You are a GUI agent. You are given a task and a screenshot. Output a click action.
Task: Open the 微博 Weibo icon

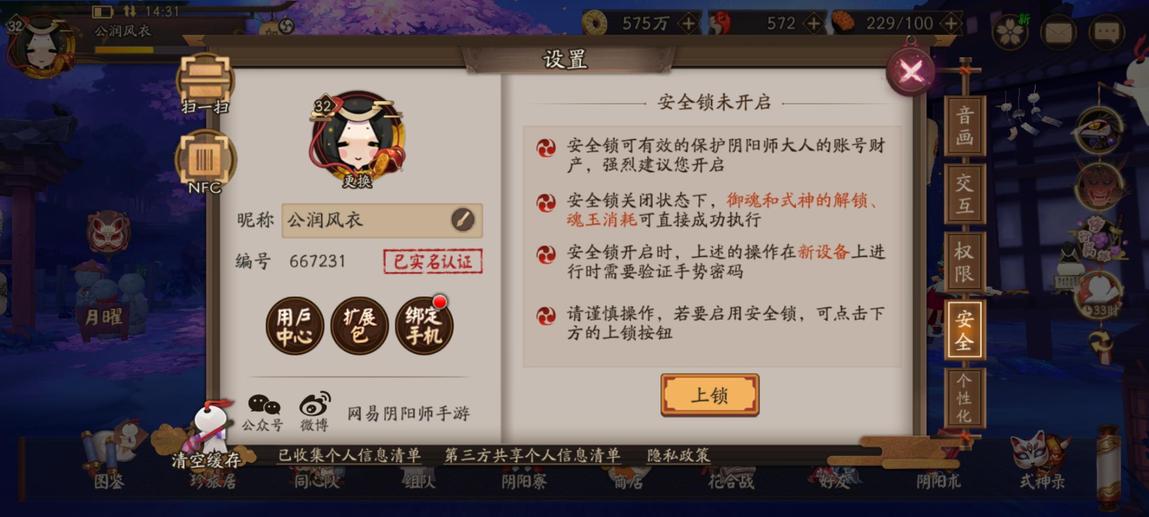coord(314,412)
